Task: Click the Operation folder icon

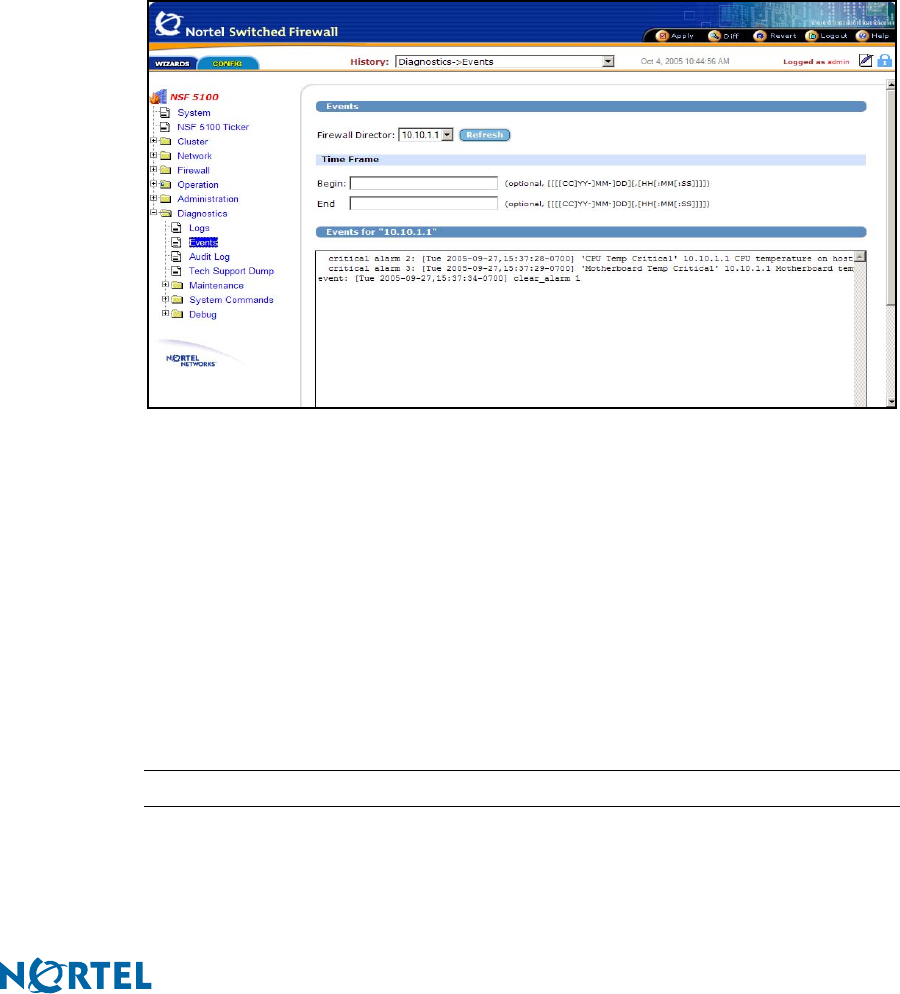Action: tap(165, 184)
